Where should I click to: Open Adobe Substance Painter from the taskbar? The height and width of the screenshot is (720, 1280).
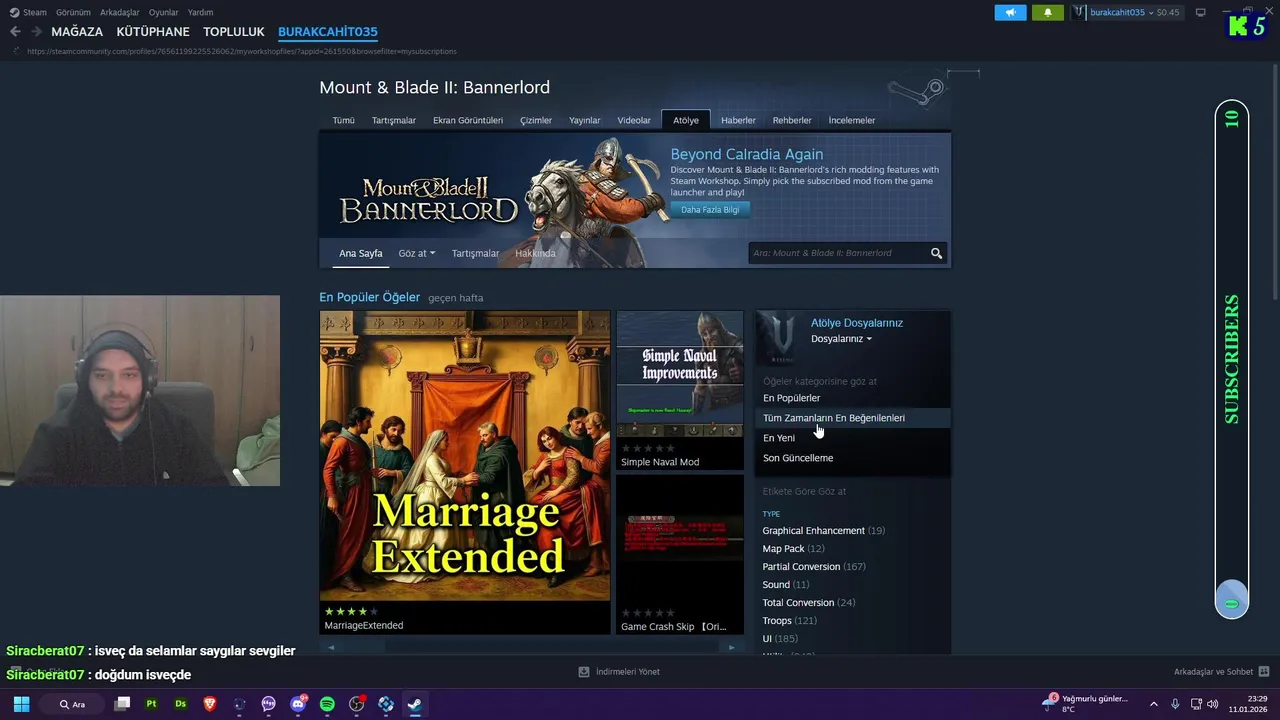point(151,704)
